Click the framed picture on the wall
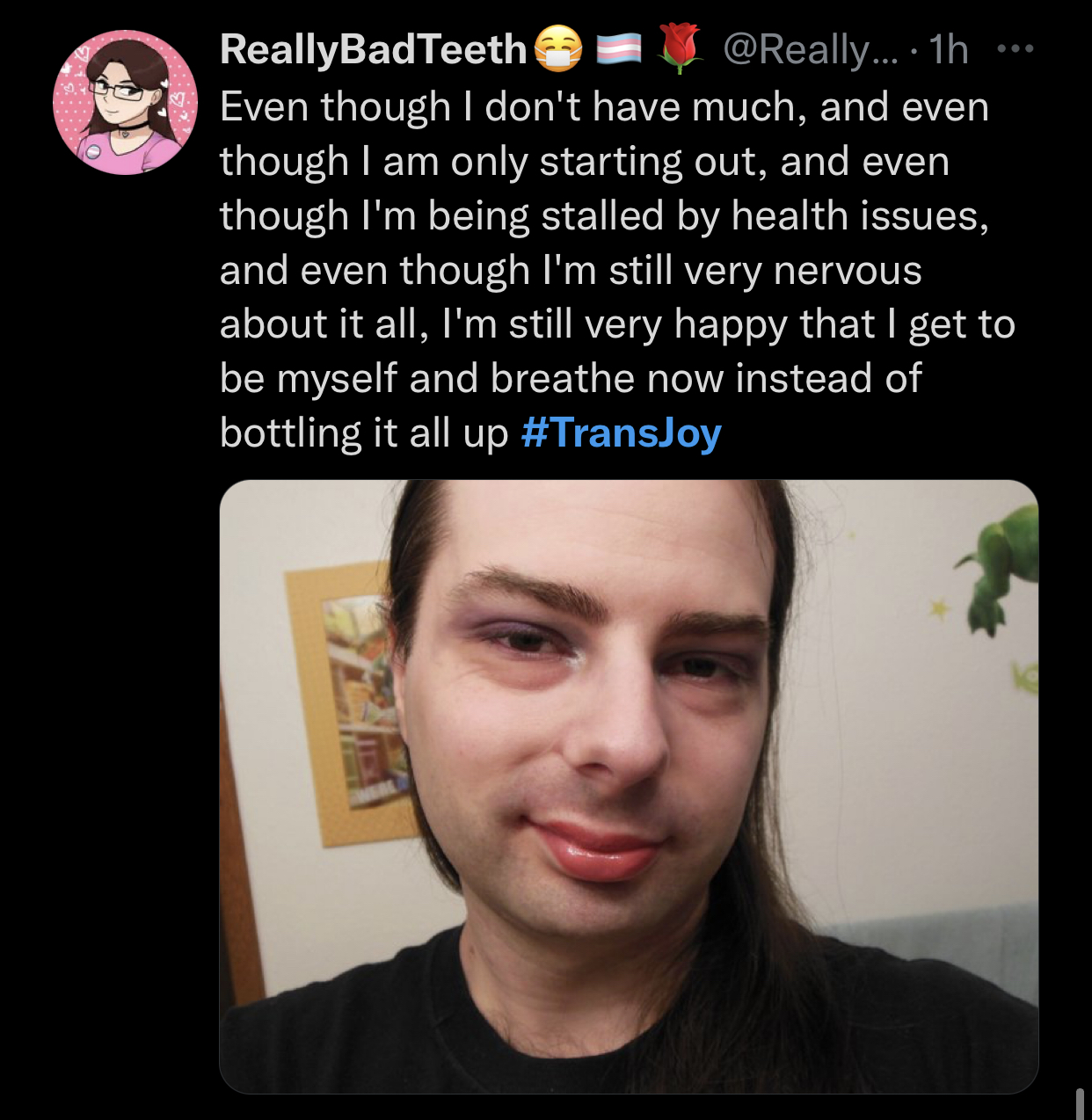Screen dimensions: 1092x1120 point(348,702)
